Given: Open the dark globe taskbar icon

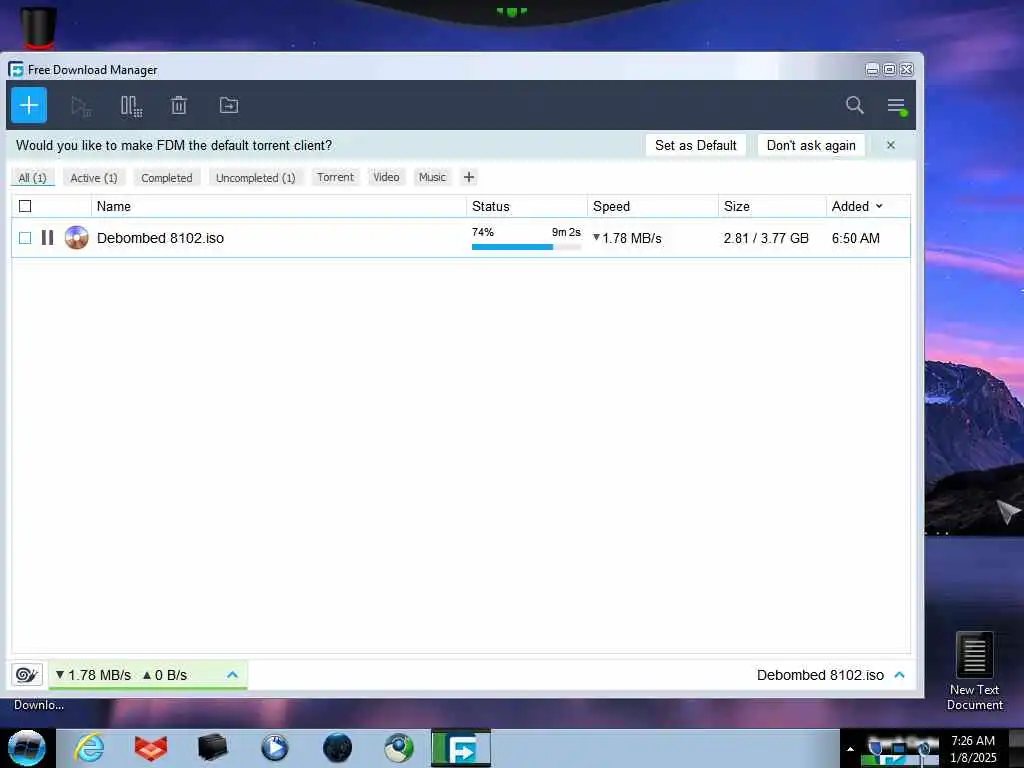Looking at the screenshot, I should click(337, 748).
